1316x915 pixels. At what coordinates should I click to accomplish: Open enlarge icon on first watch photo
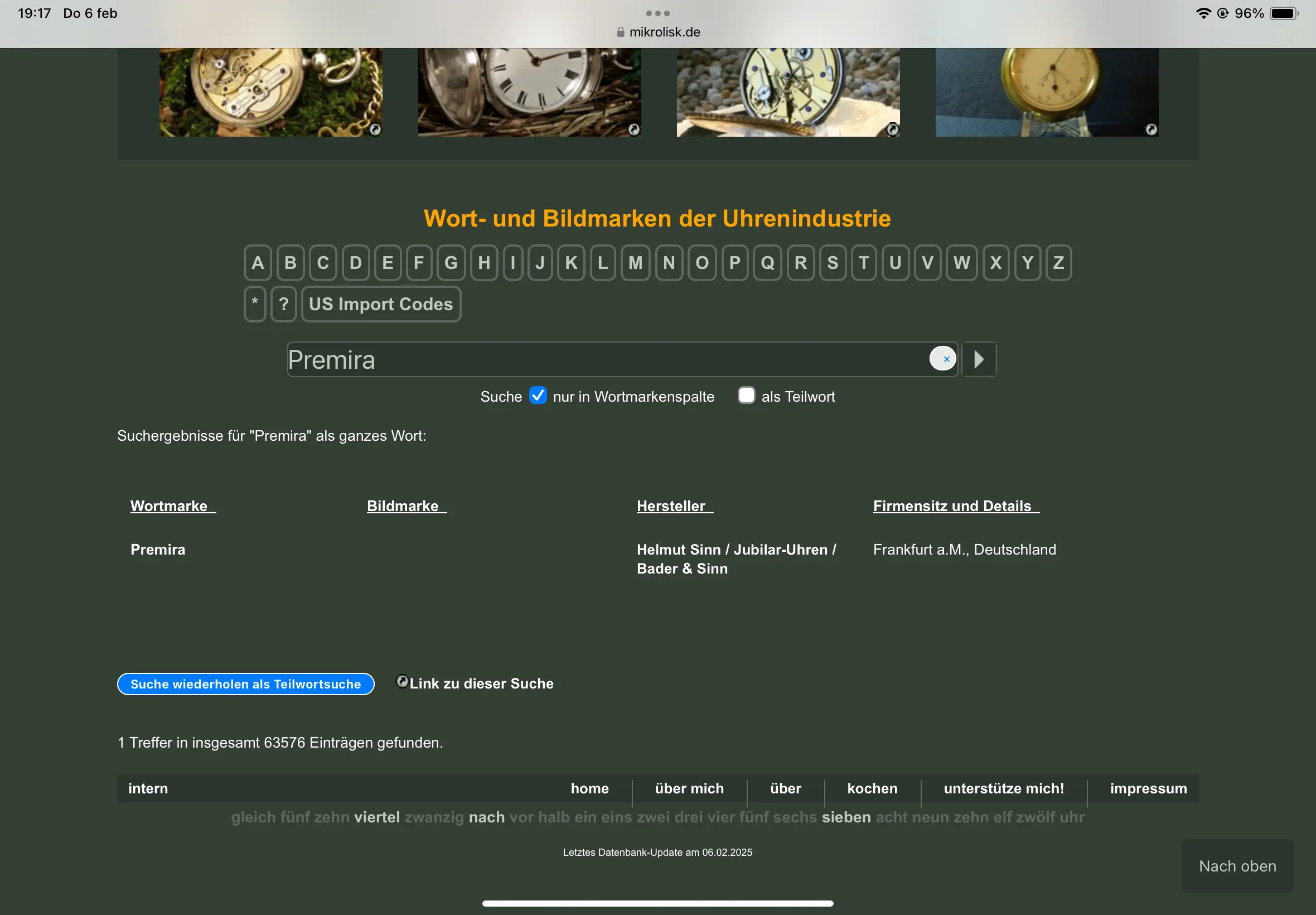[x=375, y=129]
